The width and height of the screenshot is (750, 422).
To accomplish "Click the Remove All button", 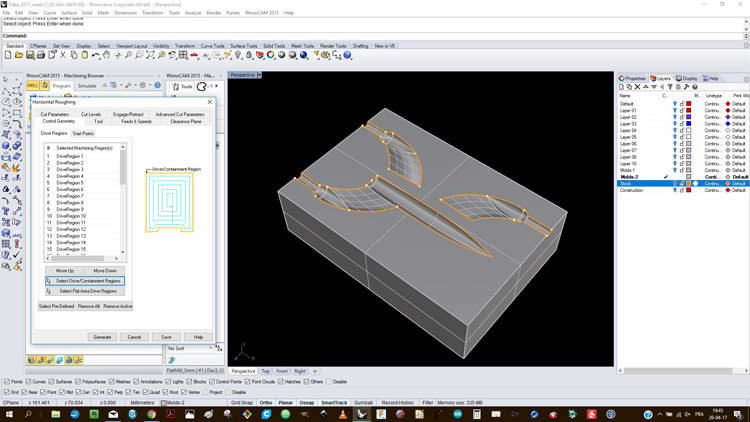I will (89, 306).
